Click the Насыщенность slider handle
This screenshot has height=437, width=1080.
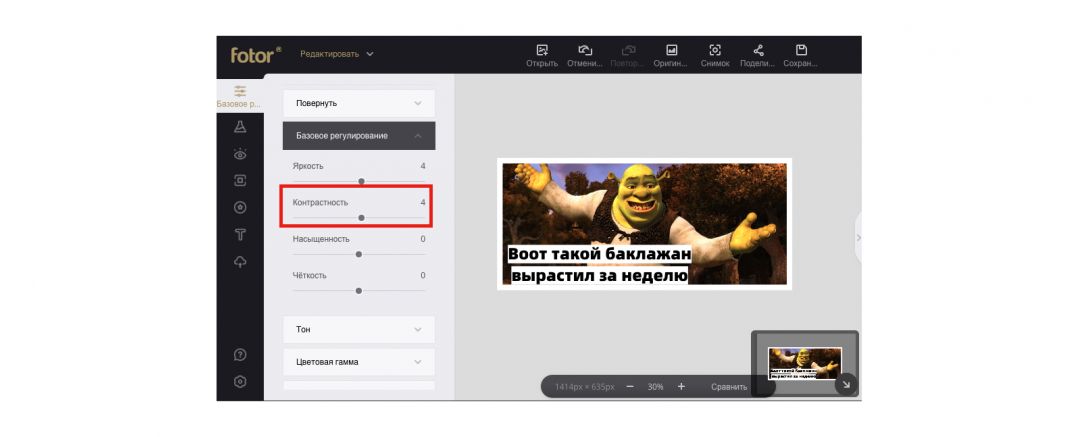point(359,254)
